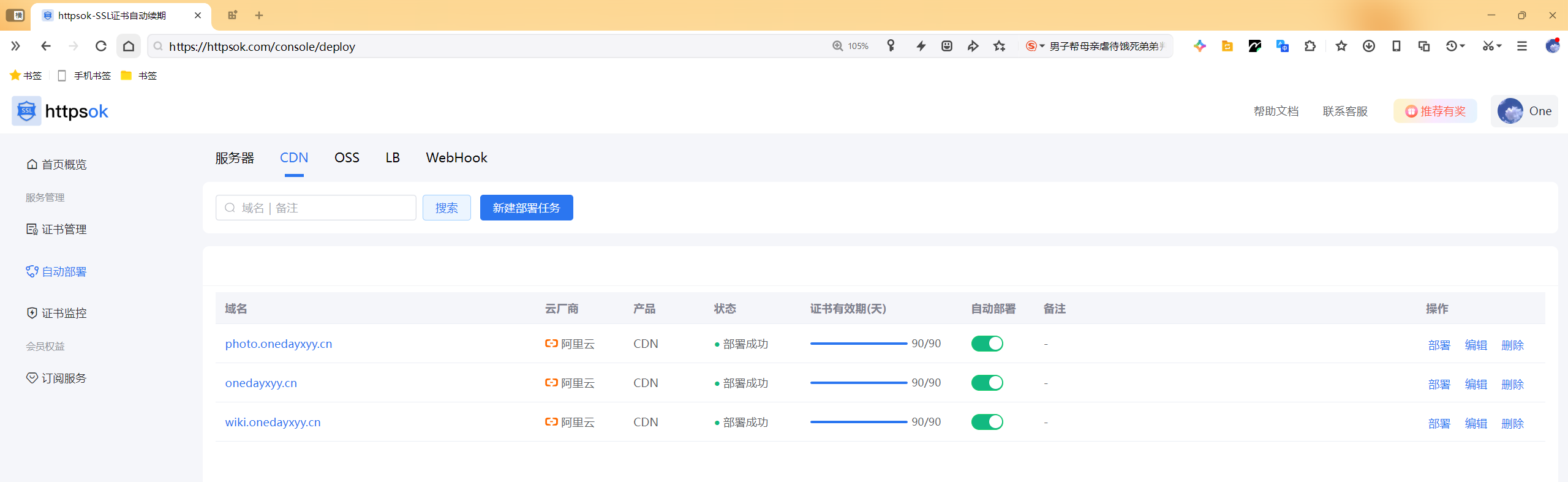Click the 新建部署任务 button
Viewport: 1568px width, 482px height.
point(526,208)
